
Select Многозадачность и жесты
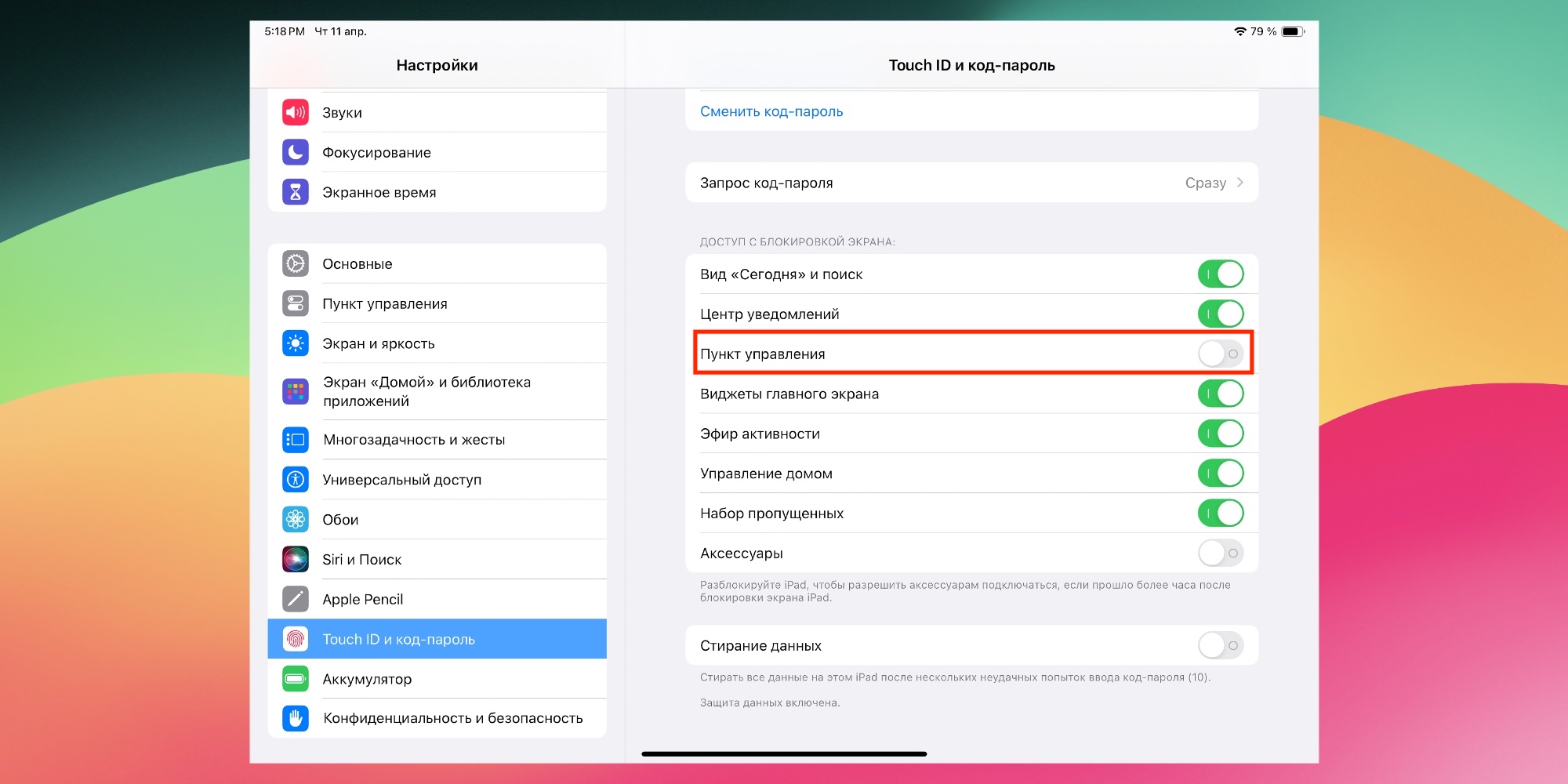coord(437,440)
